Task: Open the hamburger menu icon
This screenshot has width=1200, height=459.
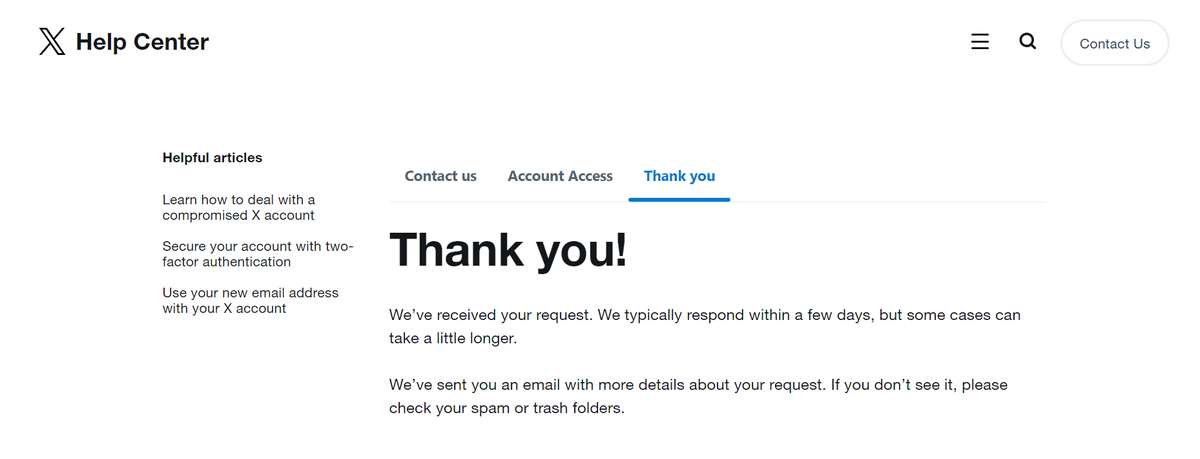Action: pyautogui.click(x=980, y=42)
